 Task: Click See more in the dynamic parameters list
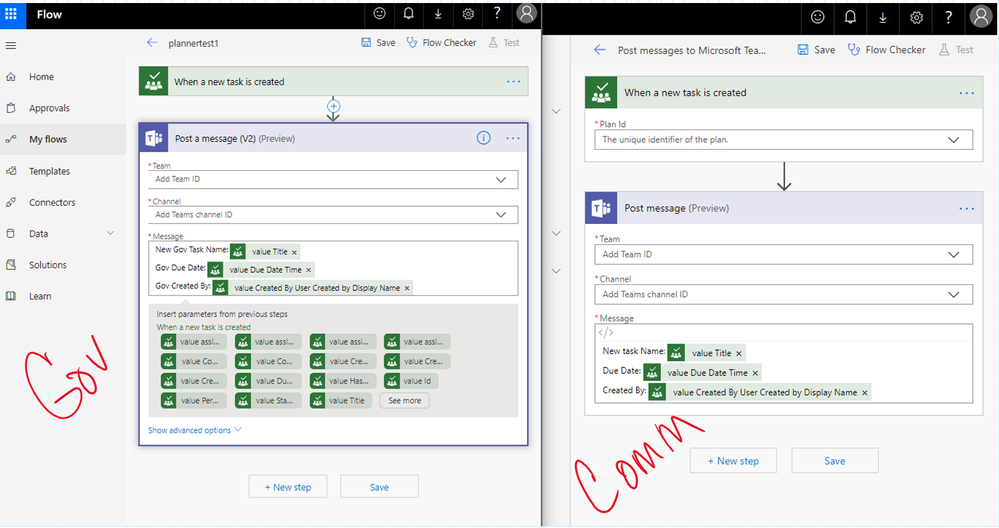[405, 401]
